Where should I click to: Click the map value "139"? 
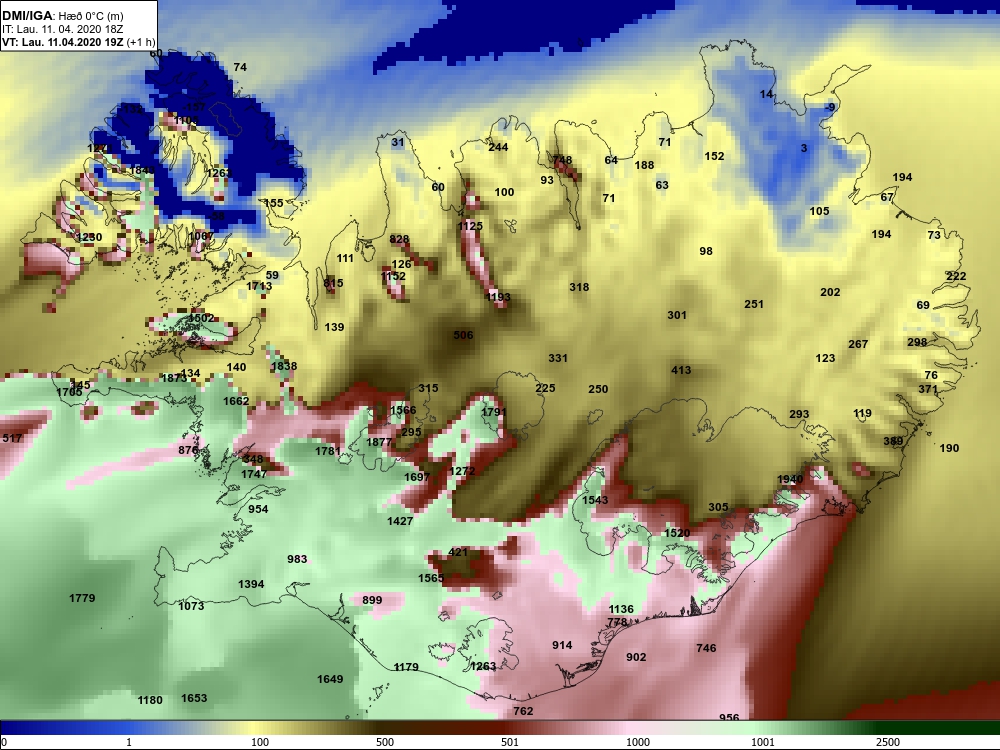coord(334,327)
